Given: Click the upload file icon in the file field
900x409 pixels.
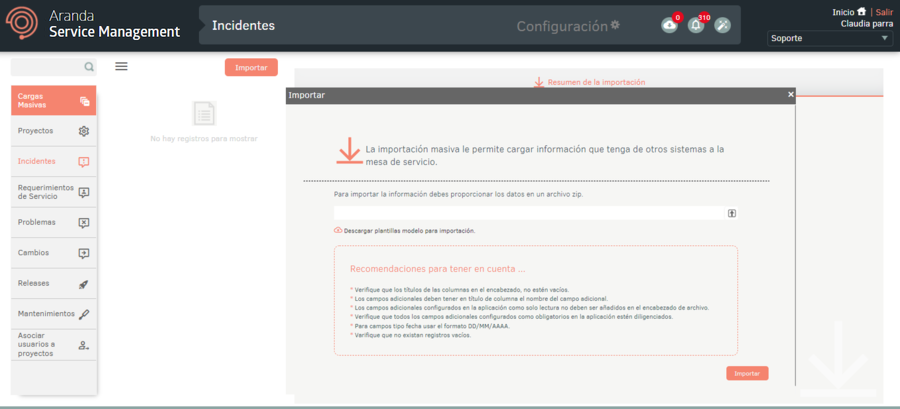Looking at the screenshot, I should click(732, 213).
